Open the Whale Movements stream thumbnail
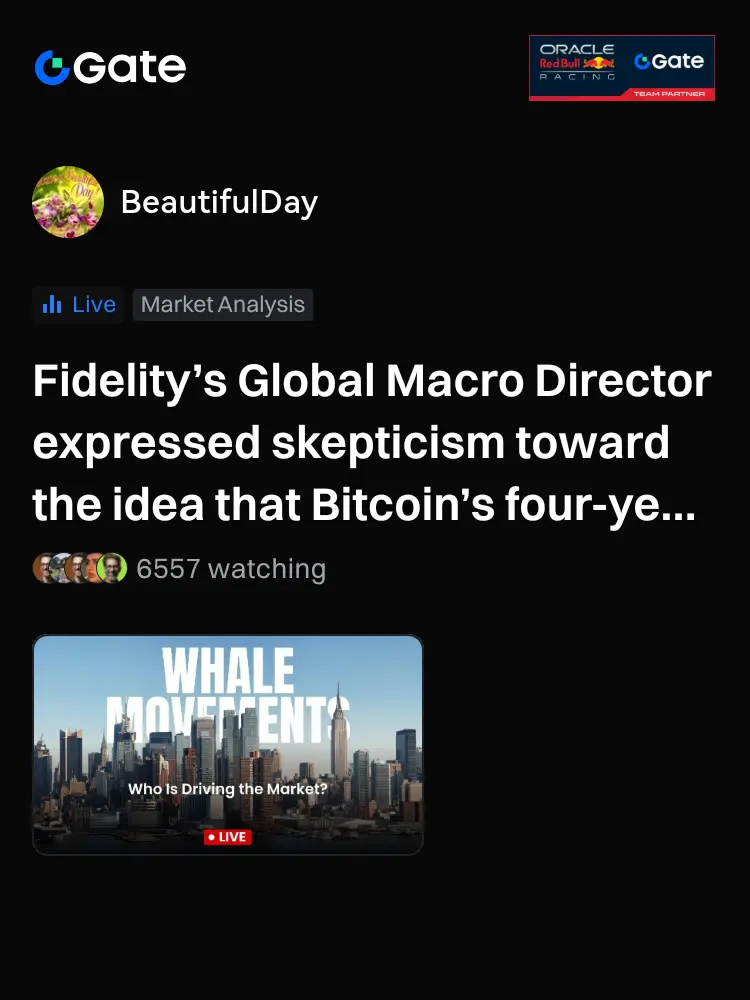This screenshot has width=750, height=1000. click(x=228, y=745)
